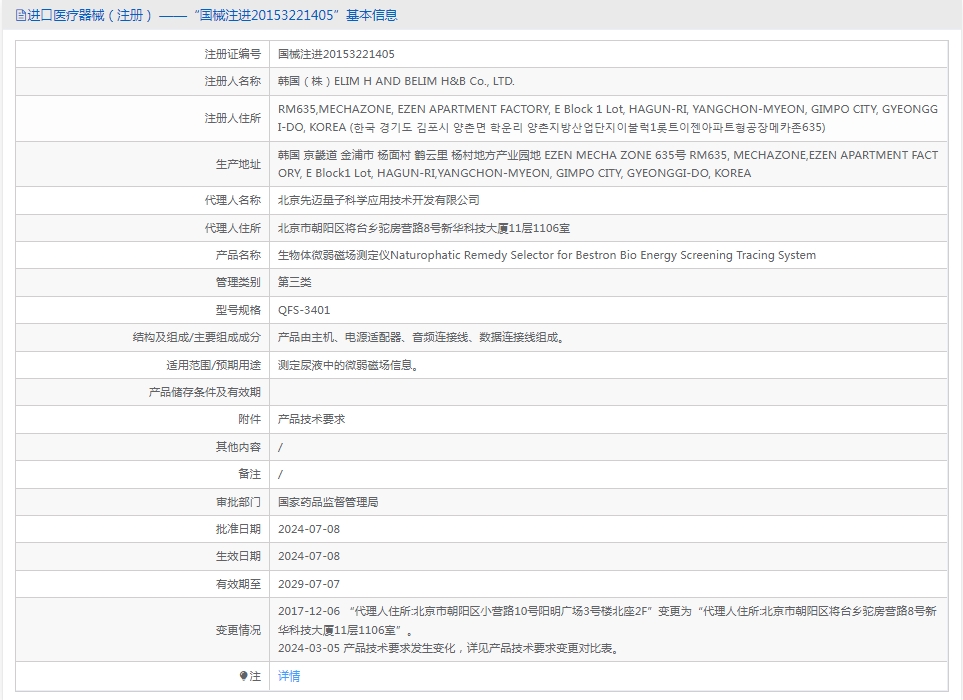Click the 产品技术要求 attachment text

pyautogui.click(x=311, y=419)
